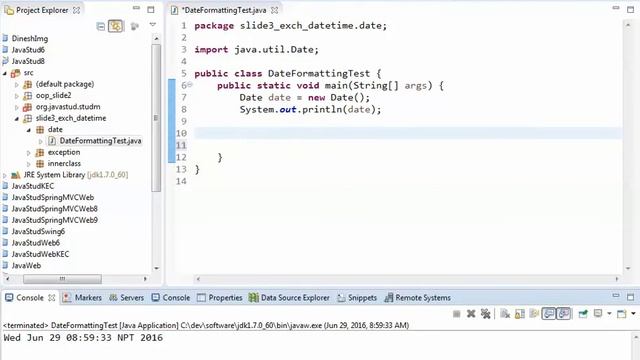Collapse the slide3_exch_datetime package
Image resolution: width=640 pixels, height=360 pixels.
click(17, 119)
